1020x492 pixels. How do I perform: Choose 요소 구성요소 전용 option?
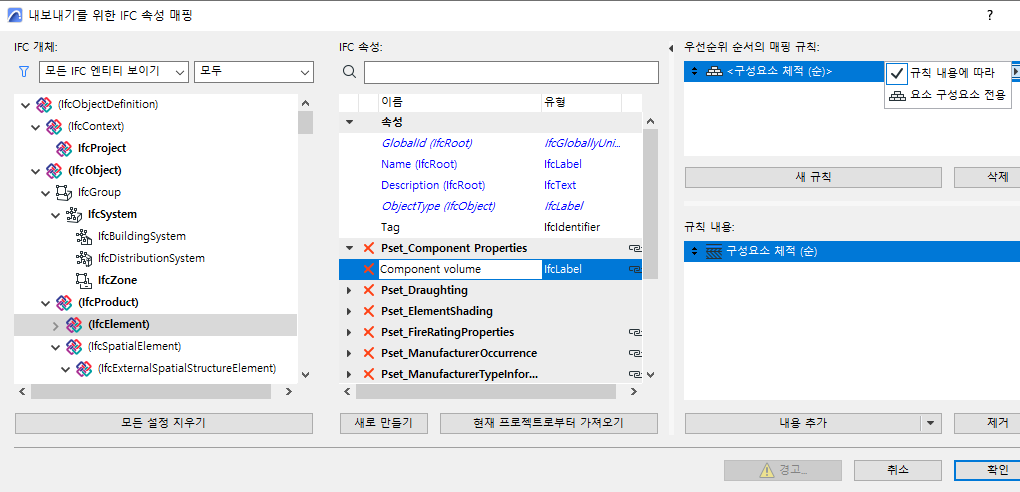(947, 95)
